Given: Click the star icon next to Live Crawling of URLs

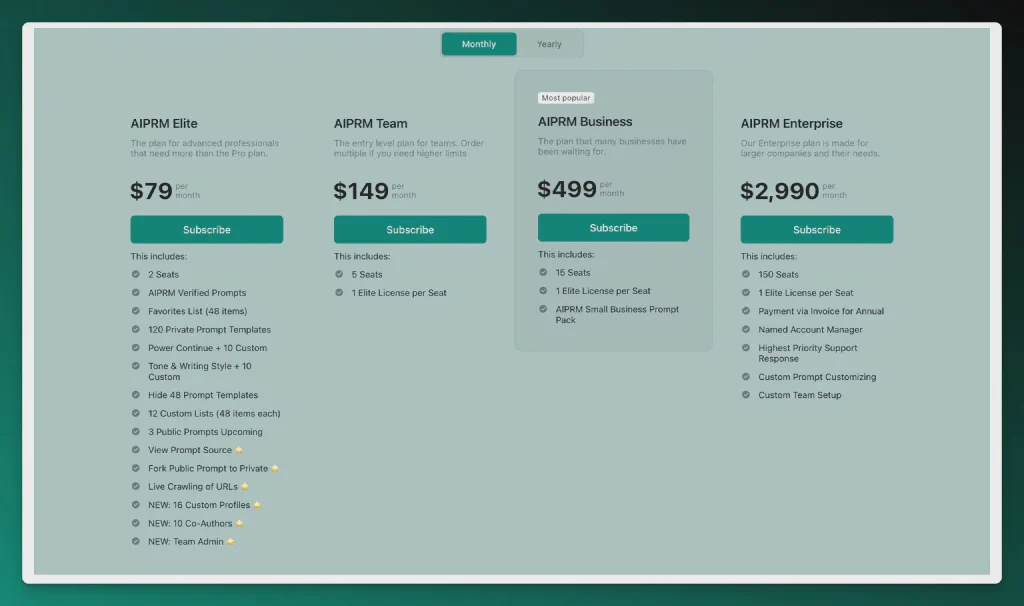Looking at the screenshot, I should (245, 487).
